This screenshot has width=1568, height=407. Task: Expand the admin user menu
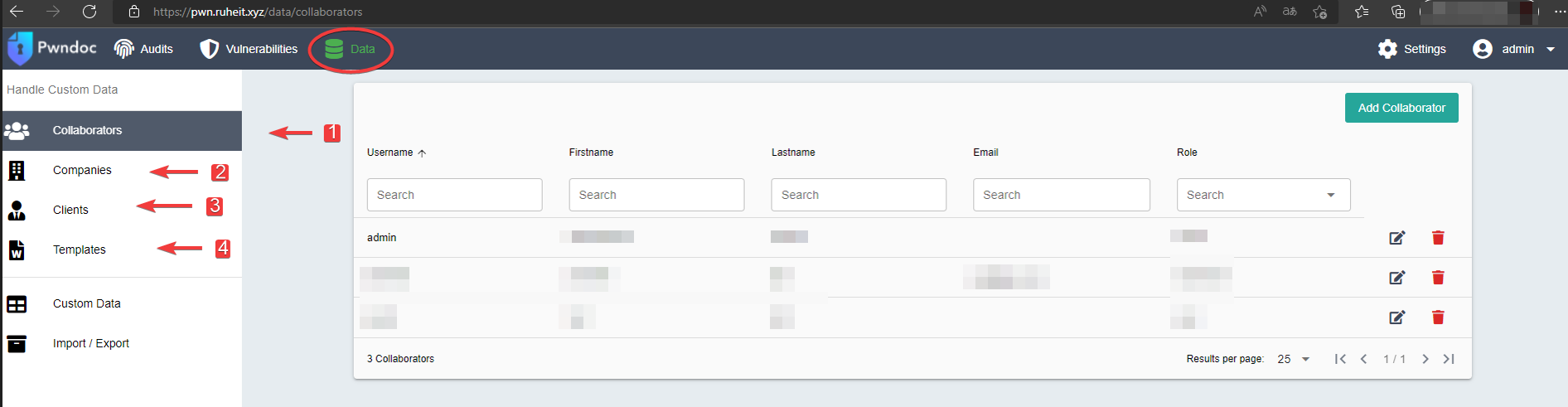(x=1515, y=49)
